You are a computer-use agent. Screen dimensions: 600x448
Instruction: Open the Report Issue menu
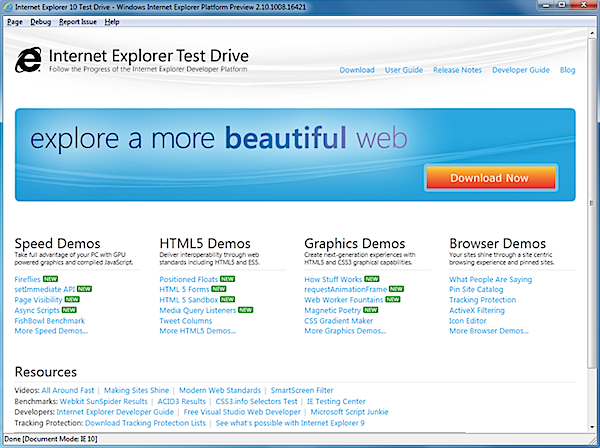click(x=78, y=21)
